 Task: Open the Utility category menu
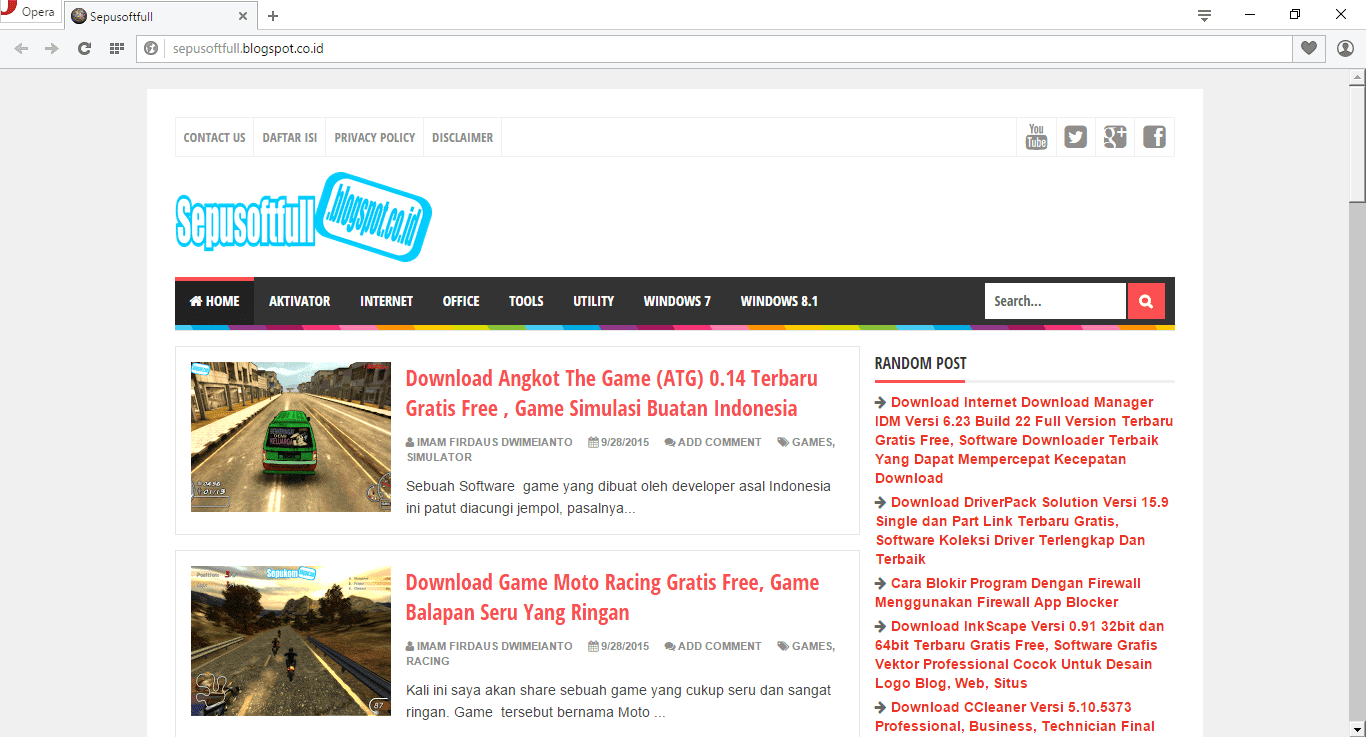pos(593,301)
